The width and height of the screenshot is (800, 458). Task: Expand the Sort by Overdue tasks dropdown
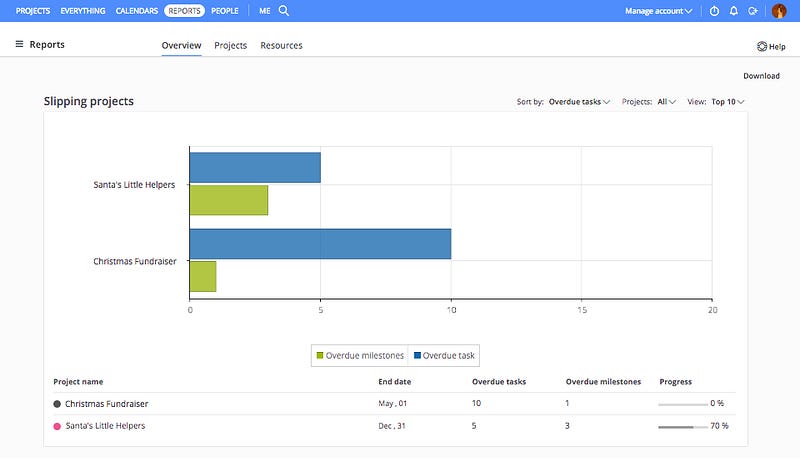[579, 102]
